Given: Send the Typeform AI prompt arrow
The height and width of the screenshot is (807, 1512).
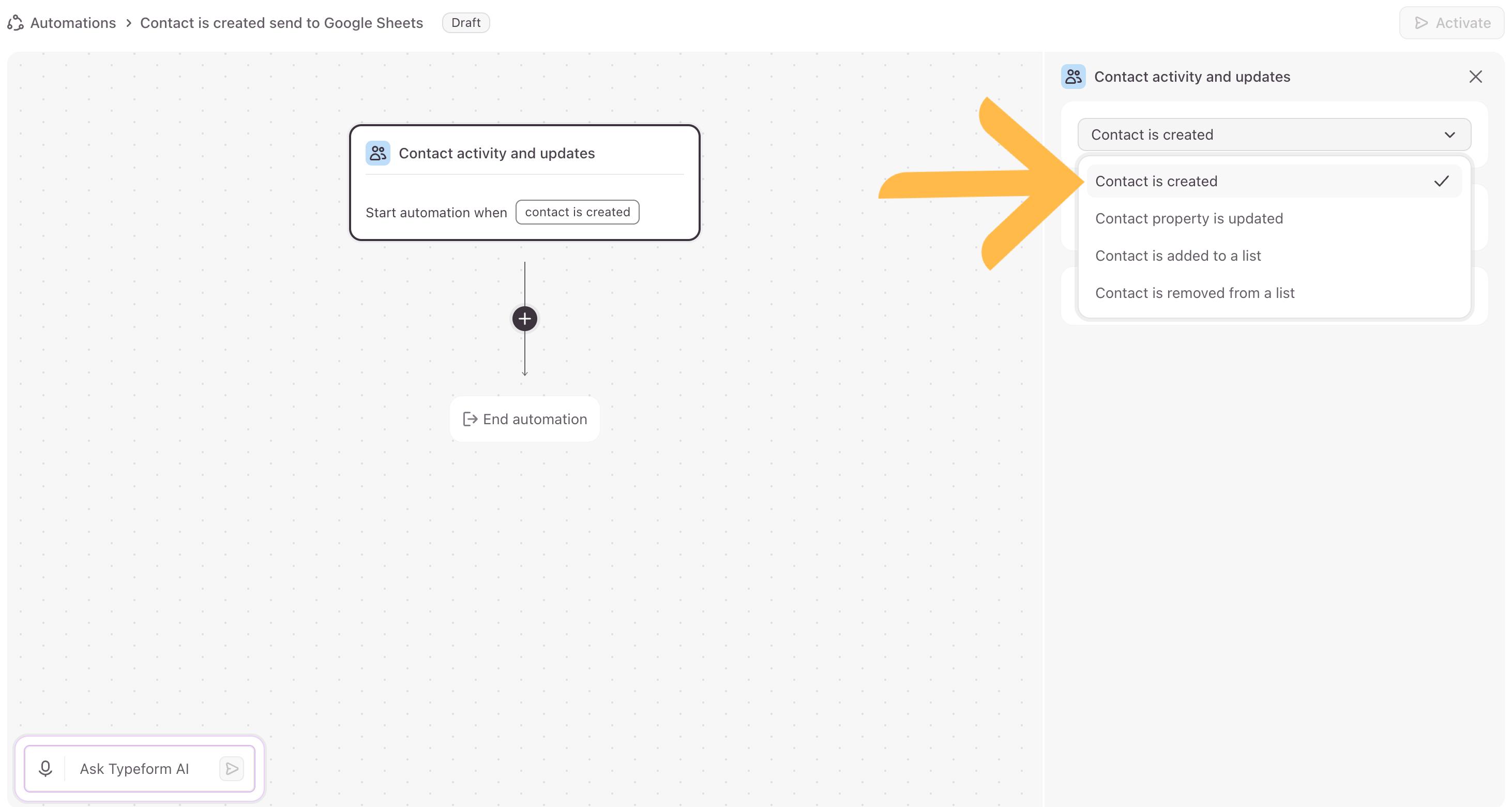Looking at the screenshot, I should (x=232, y=768).
